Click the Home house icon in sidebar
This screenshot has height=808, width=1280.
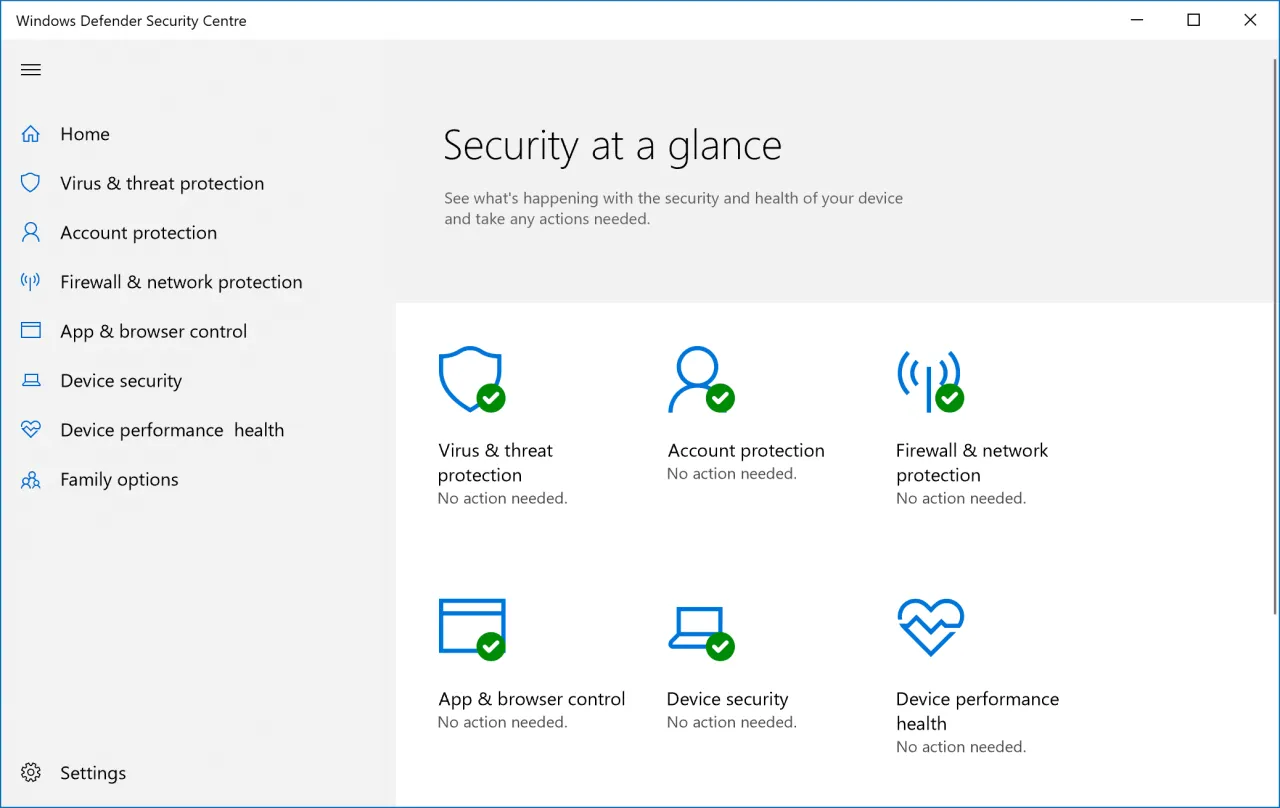click(30, 133)
